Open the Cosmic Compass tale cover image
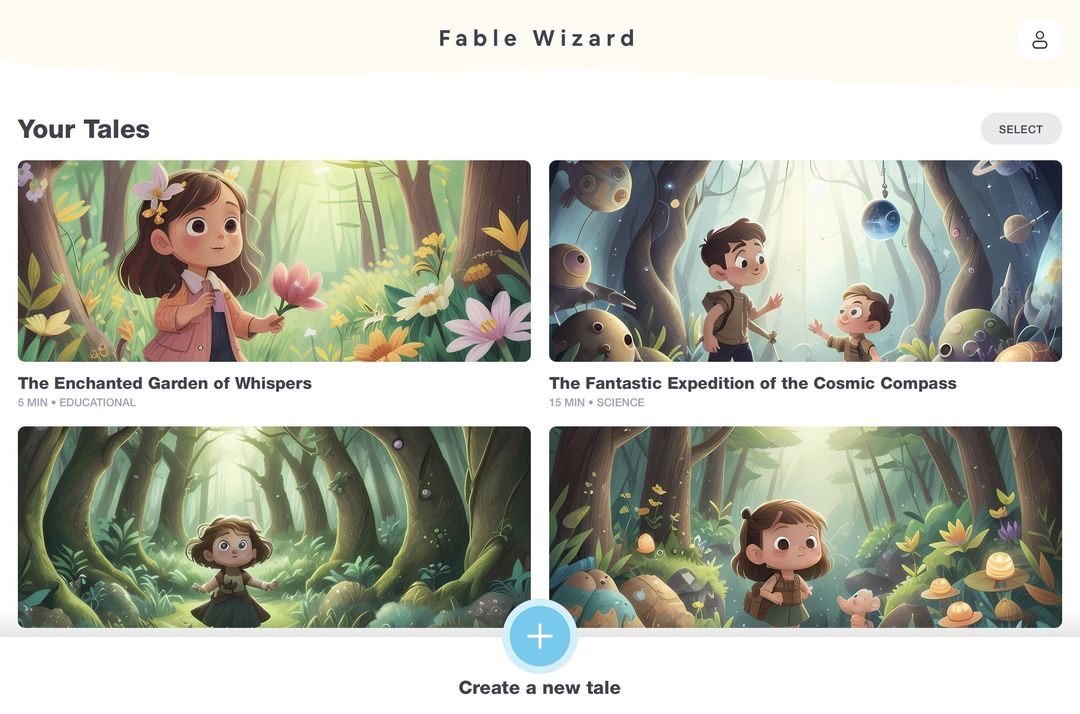The height and width of the screenshot is (714, 1080). click(x=805, y=261)
